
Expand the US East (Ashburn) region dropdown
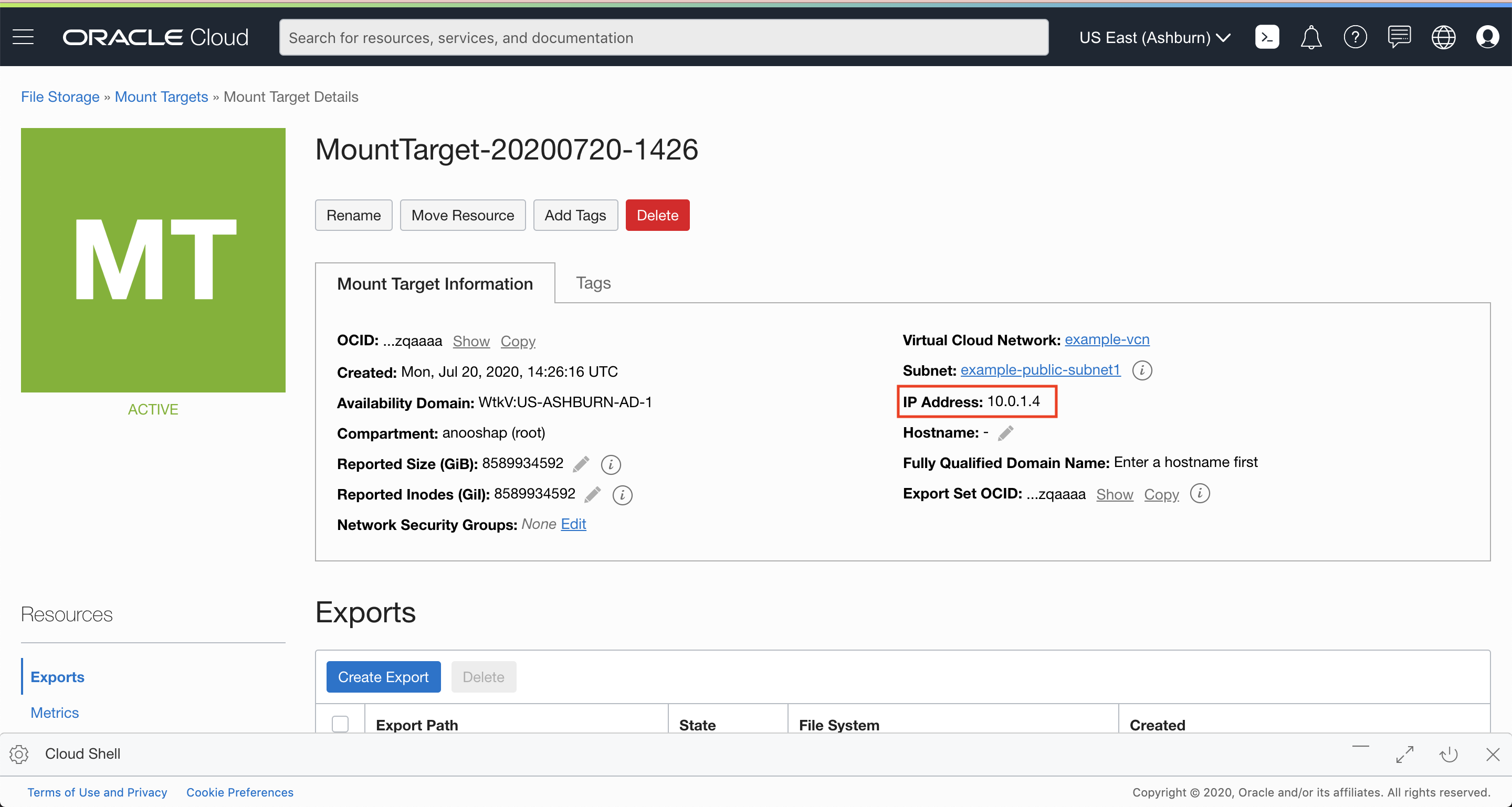pos(1154,38)
